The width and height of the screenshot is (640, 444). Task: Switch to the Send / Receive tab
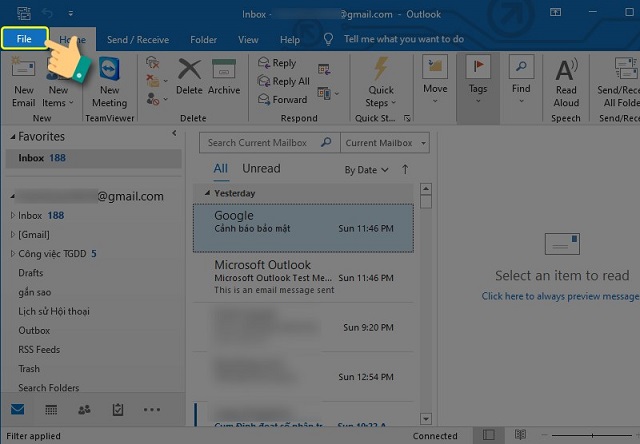(x=138, y=40)
